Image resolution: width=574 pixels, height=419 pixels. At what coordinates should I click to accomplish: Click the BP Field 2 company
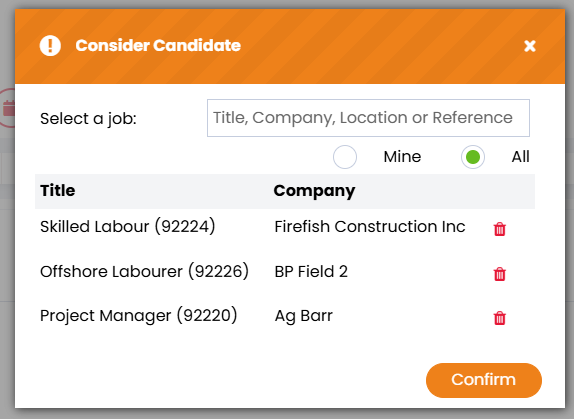click(311, 272)
